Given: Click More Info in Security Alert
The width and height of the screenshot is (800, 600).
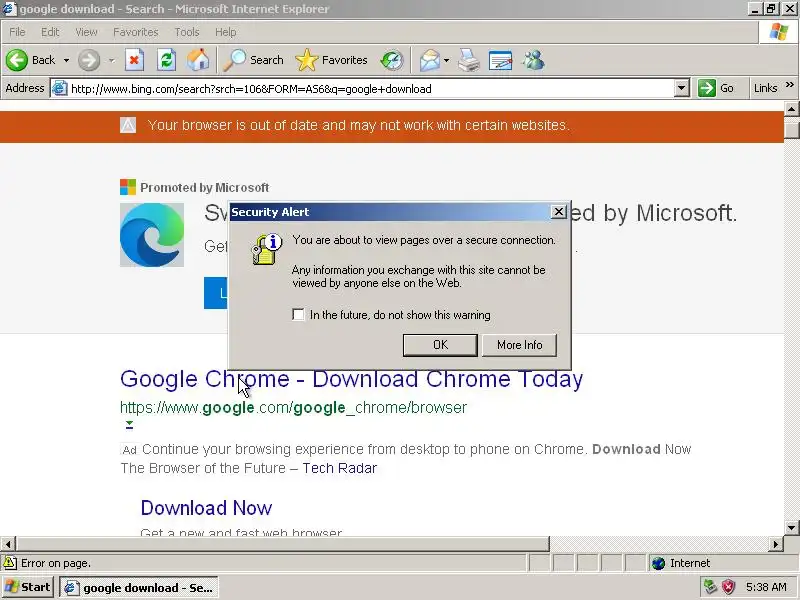Looking at the screenshot, I should 519,345.
